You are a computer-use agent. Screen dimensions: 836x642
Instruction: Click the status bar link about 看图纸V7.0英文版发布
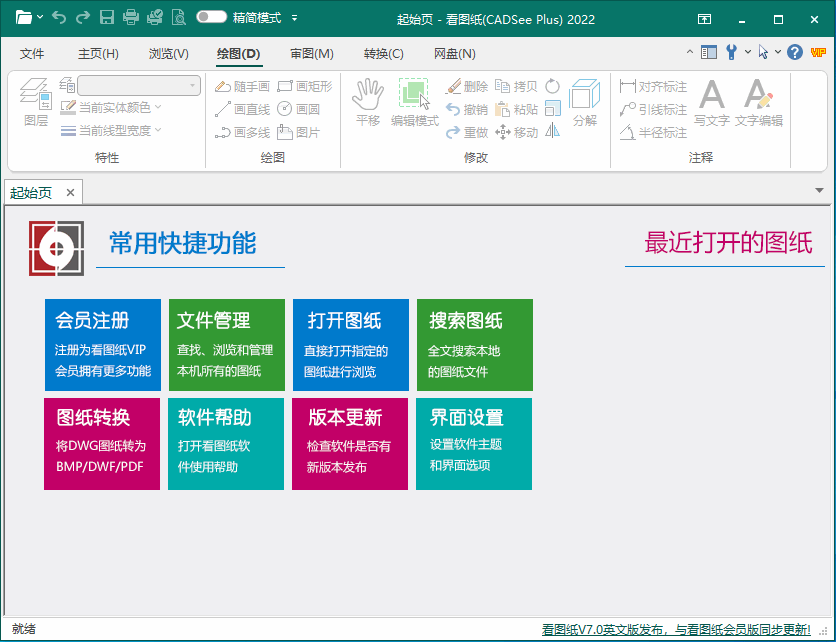[676, 629]
